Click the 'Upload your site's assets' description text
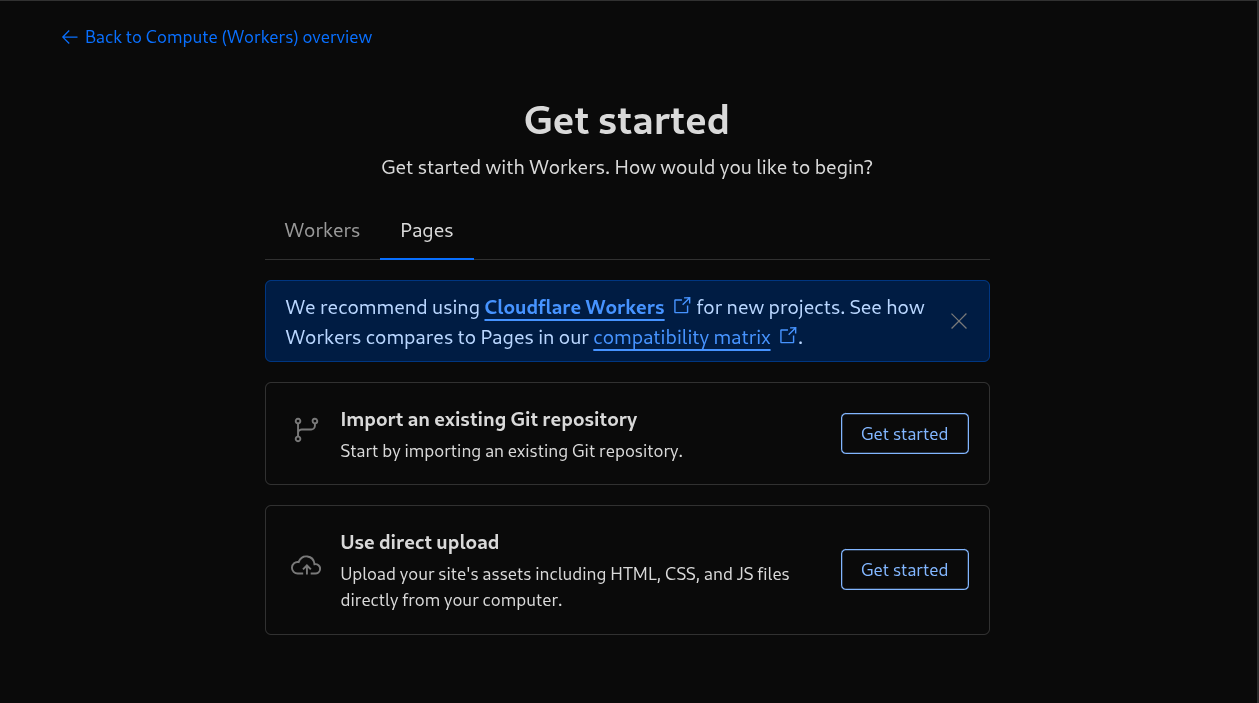This screenshot has height=703, width=1259. [565, 574]
